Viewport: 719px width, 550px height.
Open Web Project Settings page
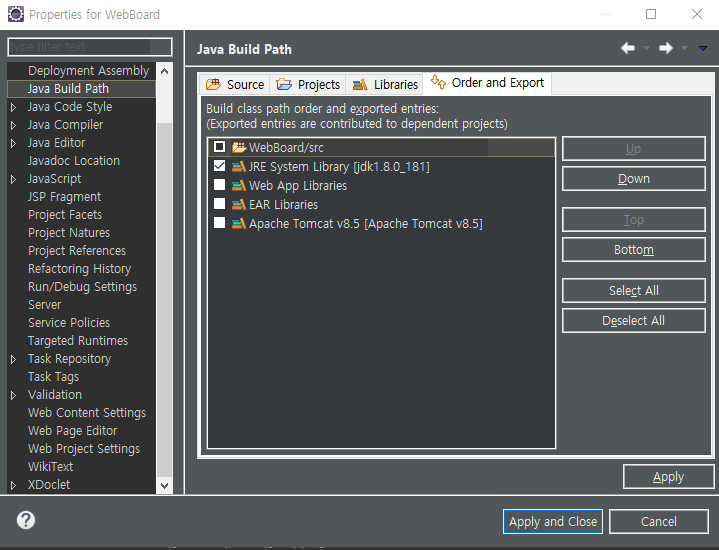tap(83, 449)
